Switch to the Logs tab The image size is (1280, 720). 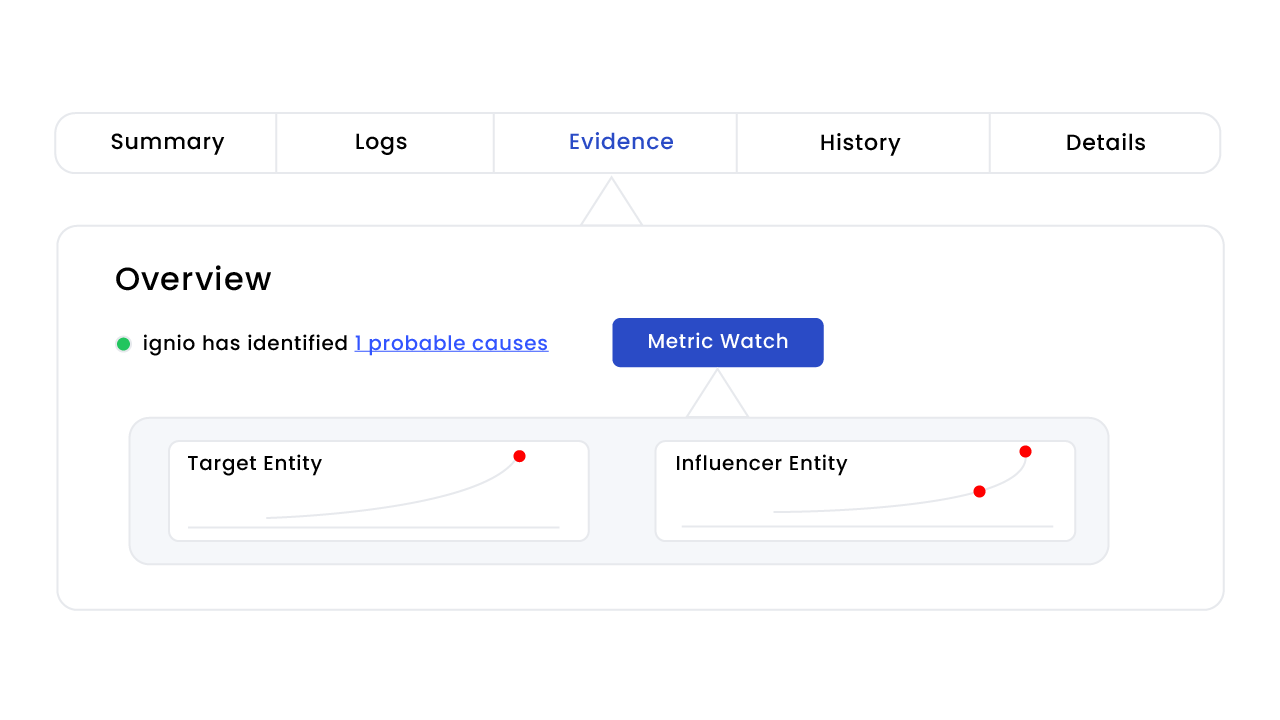coord(381,142)
